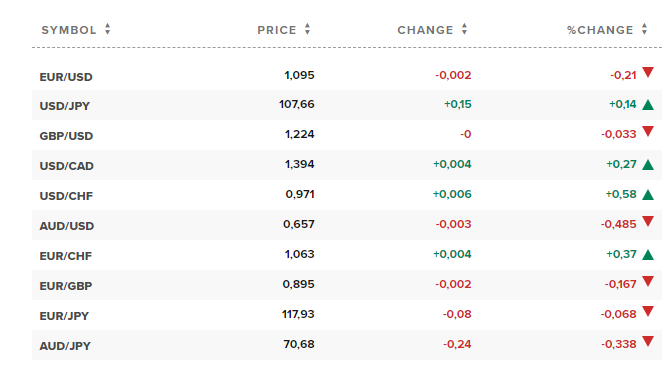669x375 pixels.
Task: Click the SYMBOL column header label
Action: [69, 30]
